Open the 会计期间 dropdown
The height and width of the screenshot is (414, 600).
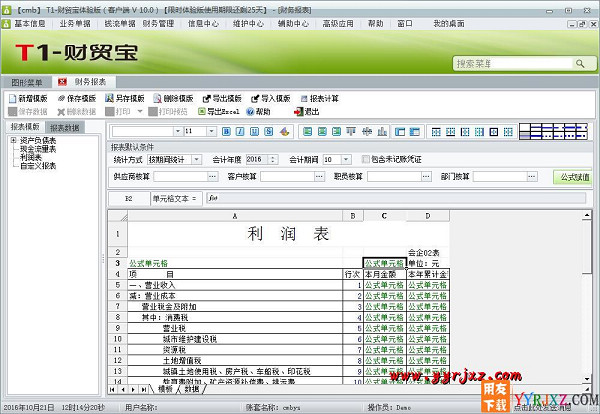coord(346,160)
